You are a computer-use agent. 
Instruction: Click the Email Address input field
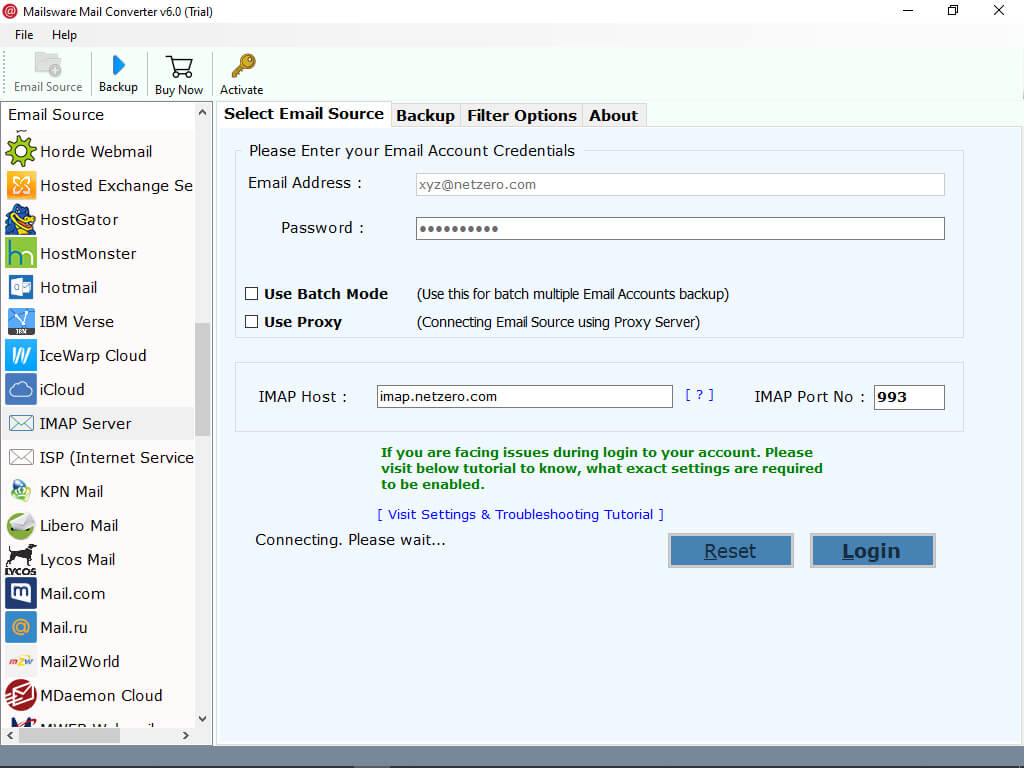tap(680, 184)
